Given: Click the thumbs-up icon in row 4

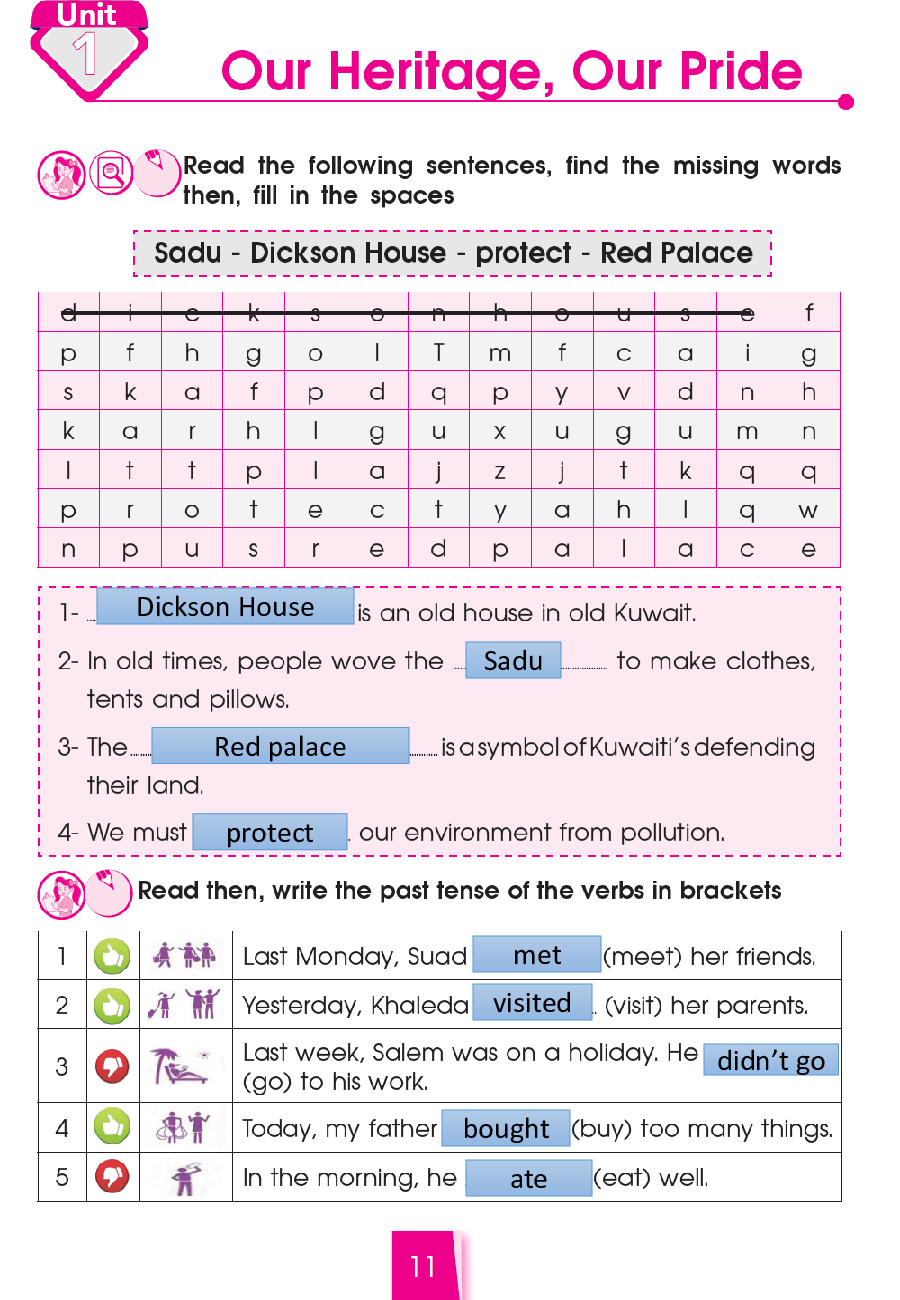Looking at the screenshot, I should (110, 1128).
